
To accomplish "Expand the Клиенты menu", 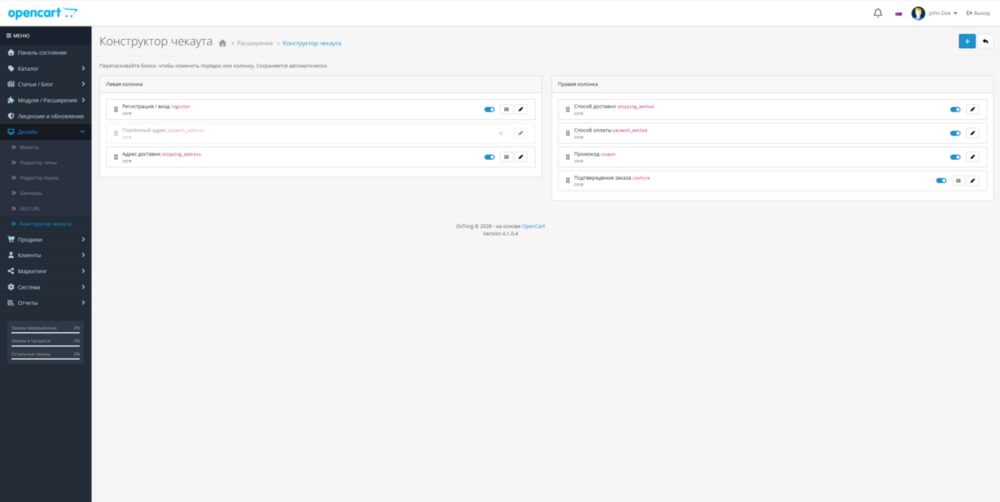I will [x=46, y=255].
